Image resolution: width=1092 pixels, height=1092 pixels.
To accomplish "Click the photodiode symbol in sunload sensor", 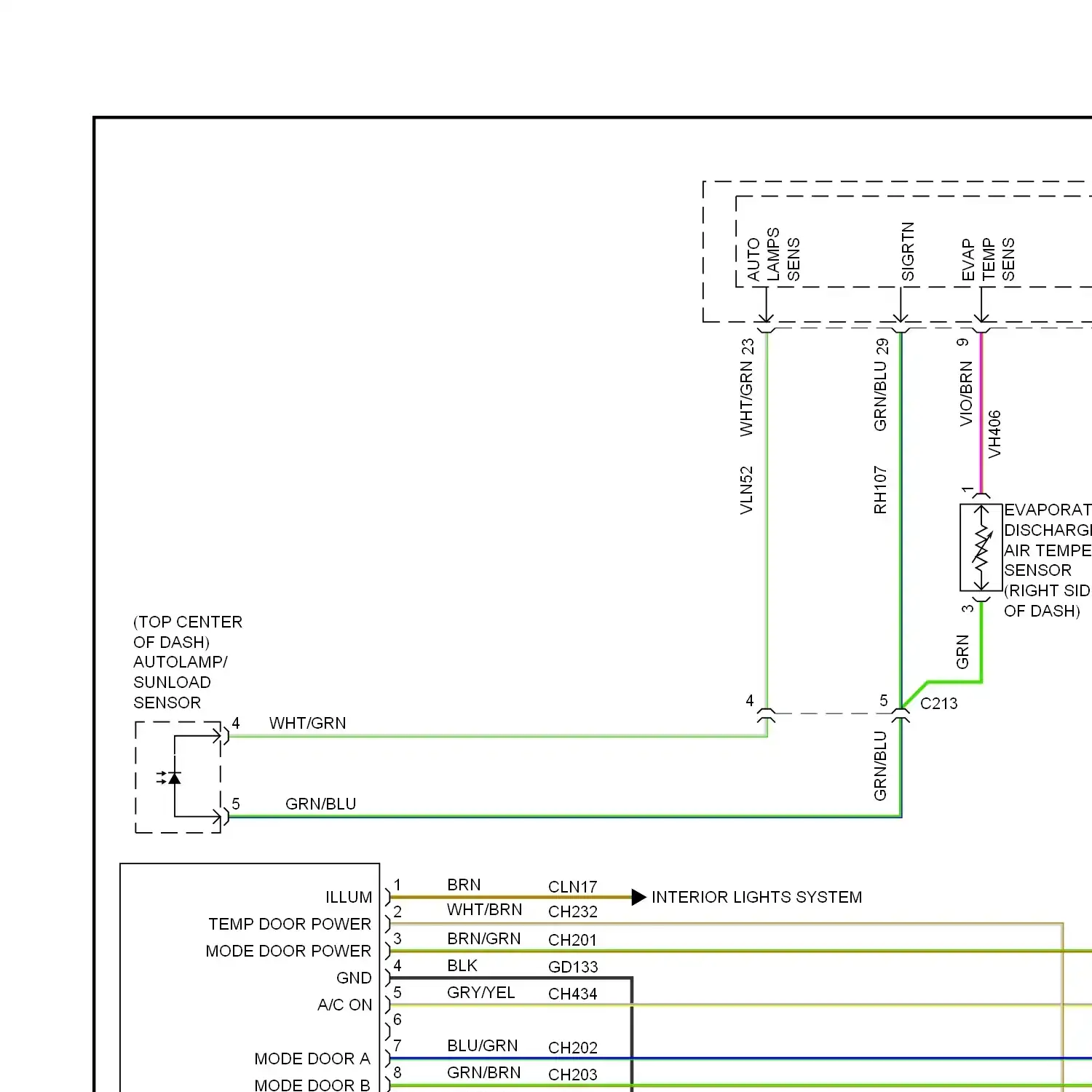I will coord(170,778).
